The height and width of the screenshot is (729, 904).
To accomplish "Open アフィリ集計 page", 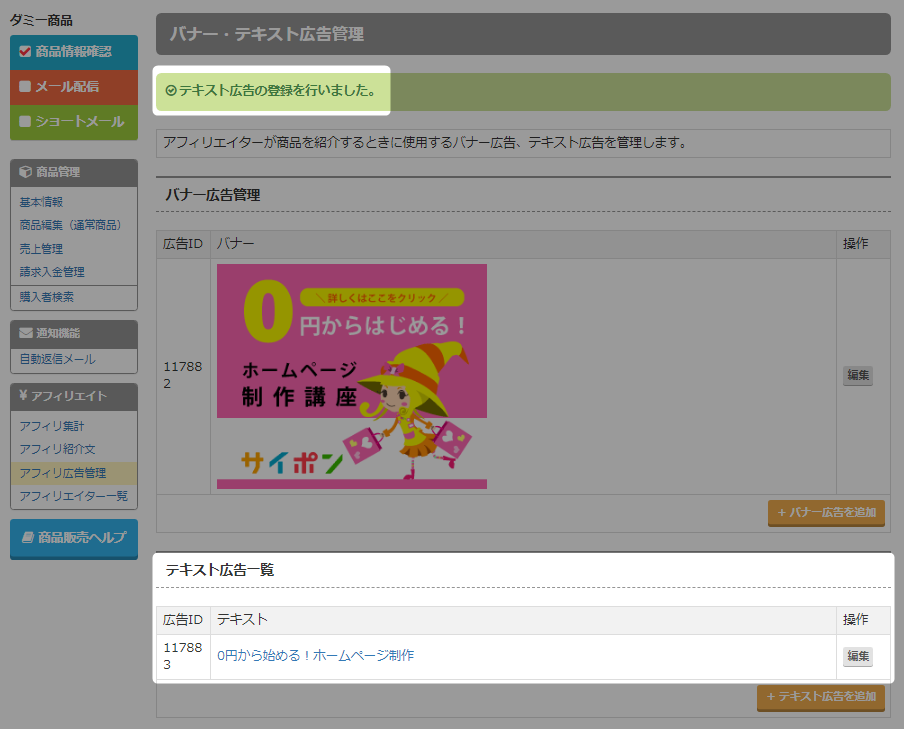I will (52, 426).
